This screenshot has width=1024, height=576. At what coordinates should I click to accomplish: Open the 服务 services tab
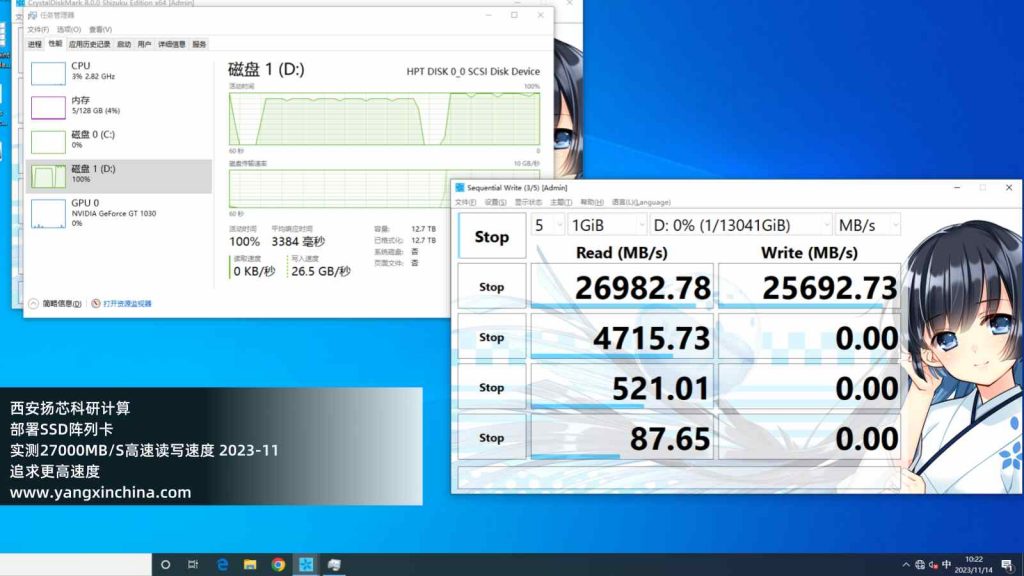199,44
